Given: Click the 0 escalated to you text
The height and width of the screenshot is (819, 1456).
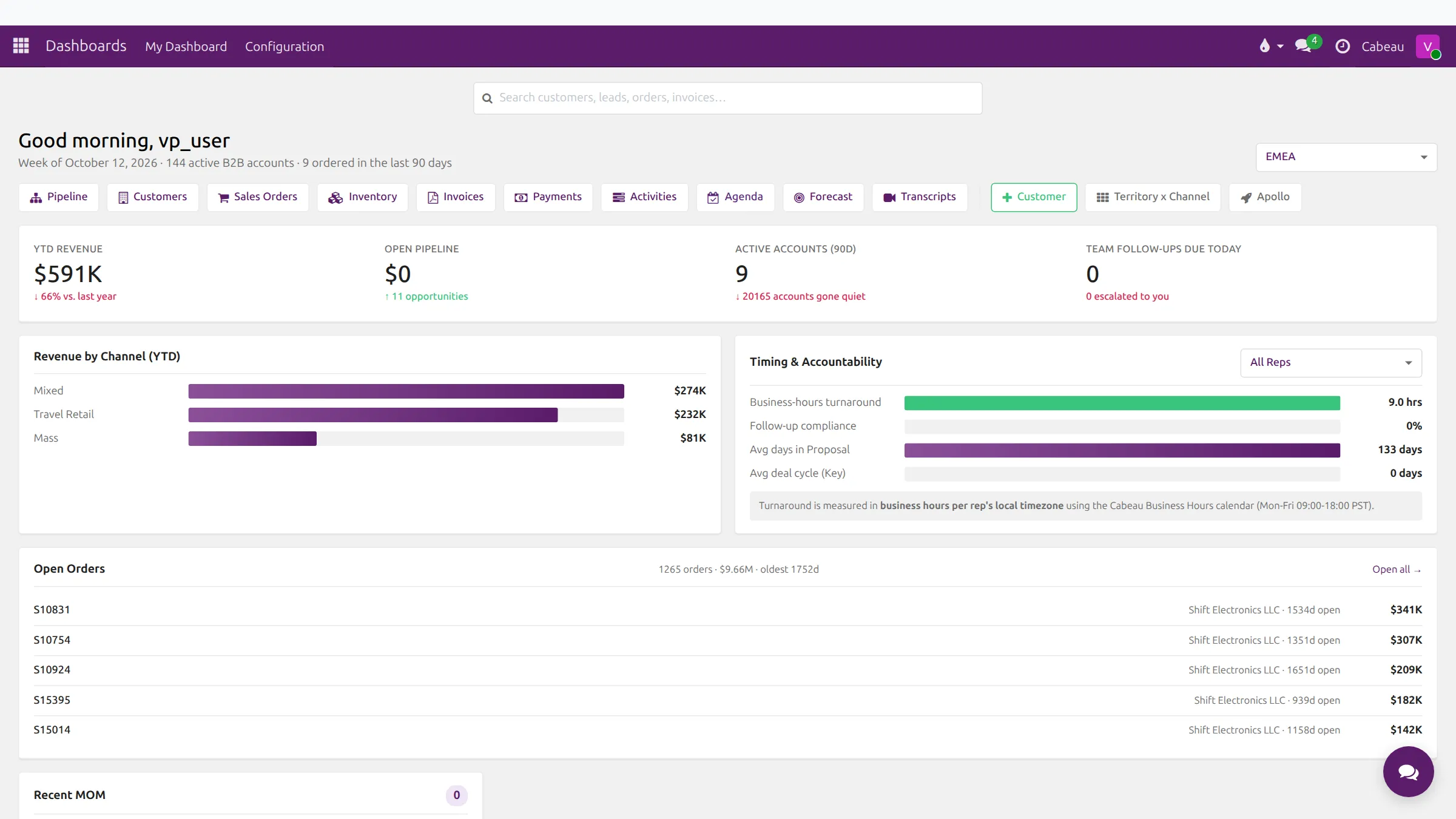Looking at the screenshot, I should pos(1127,296).
